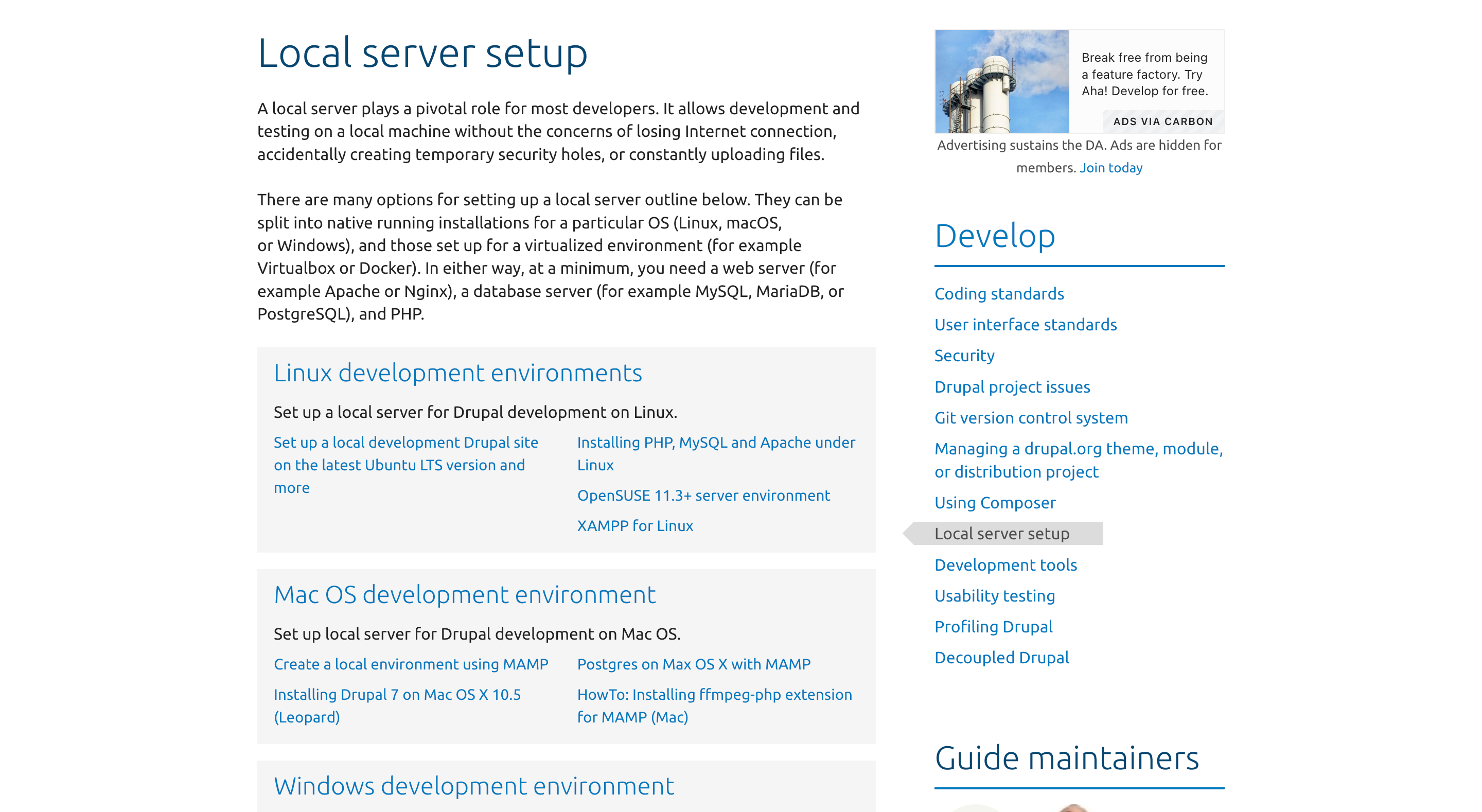Open Create a local environment using MAMP
This screenshot has height=812, width=1482.
411,664
